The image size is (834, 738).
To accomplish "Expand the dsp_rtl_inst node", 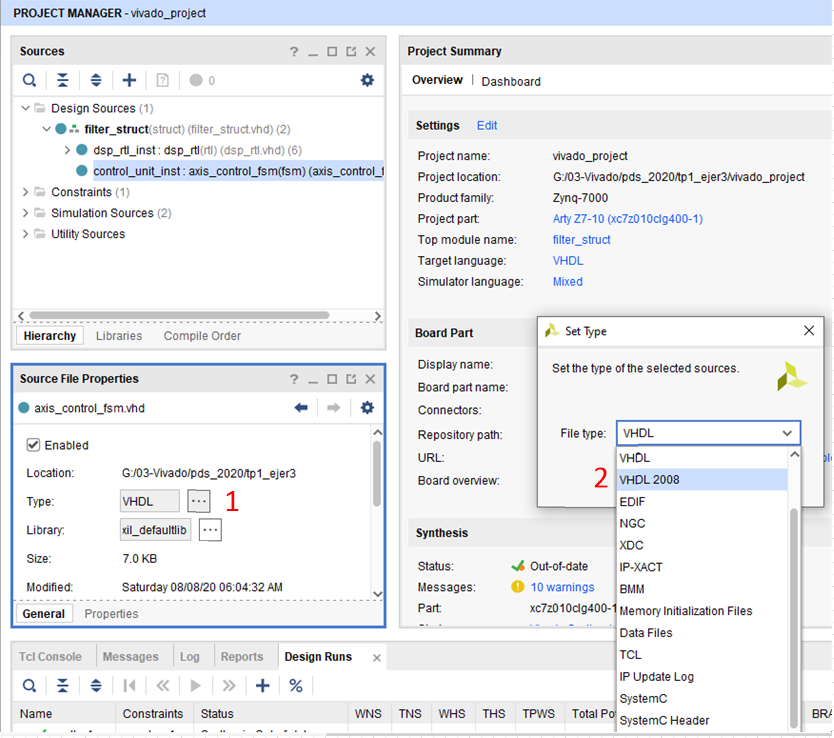I will 67,150.
